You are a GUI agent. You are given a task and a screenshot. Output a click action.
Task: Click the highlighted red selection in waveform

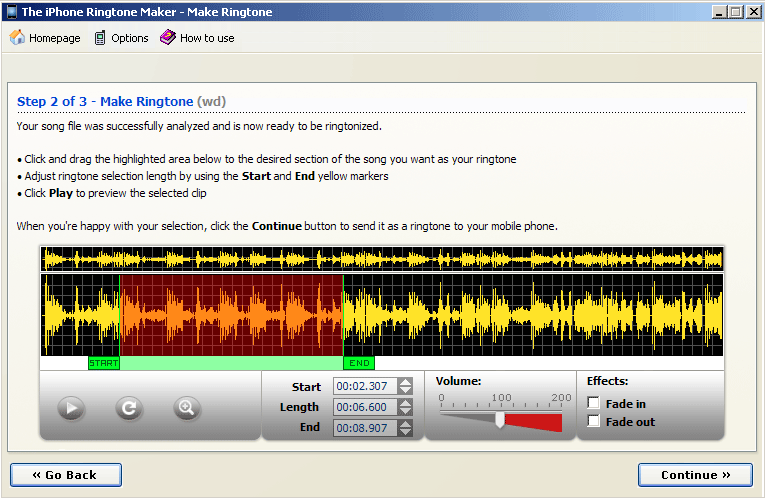(231, 315)
